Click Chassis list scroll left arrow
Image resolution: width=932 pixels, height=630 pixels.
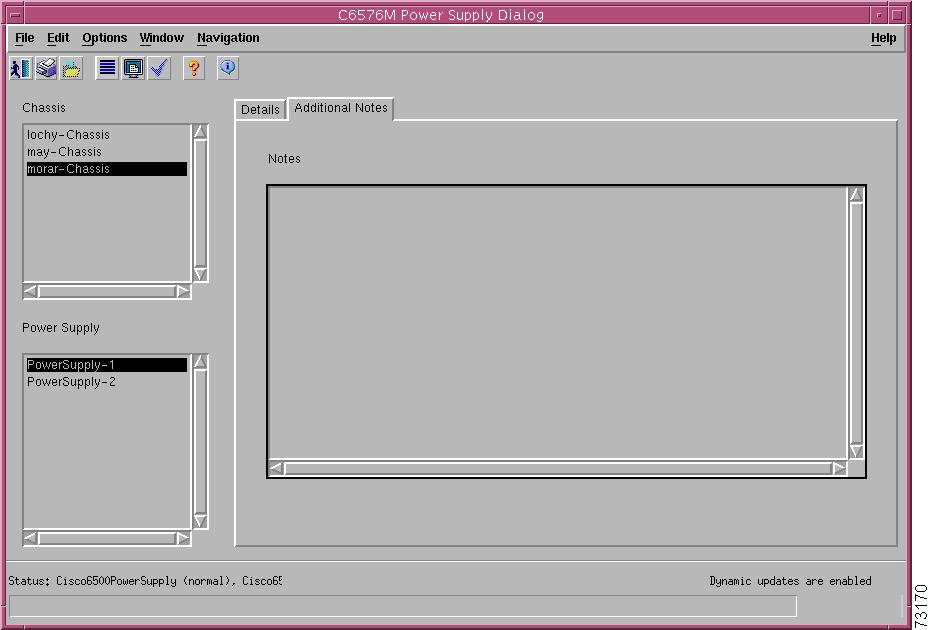coord(30,291)
